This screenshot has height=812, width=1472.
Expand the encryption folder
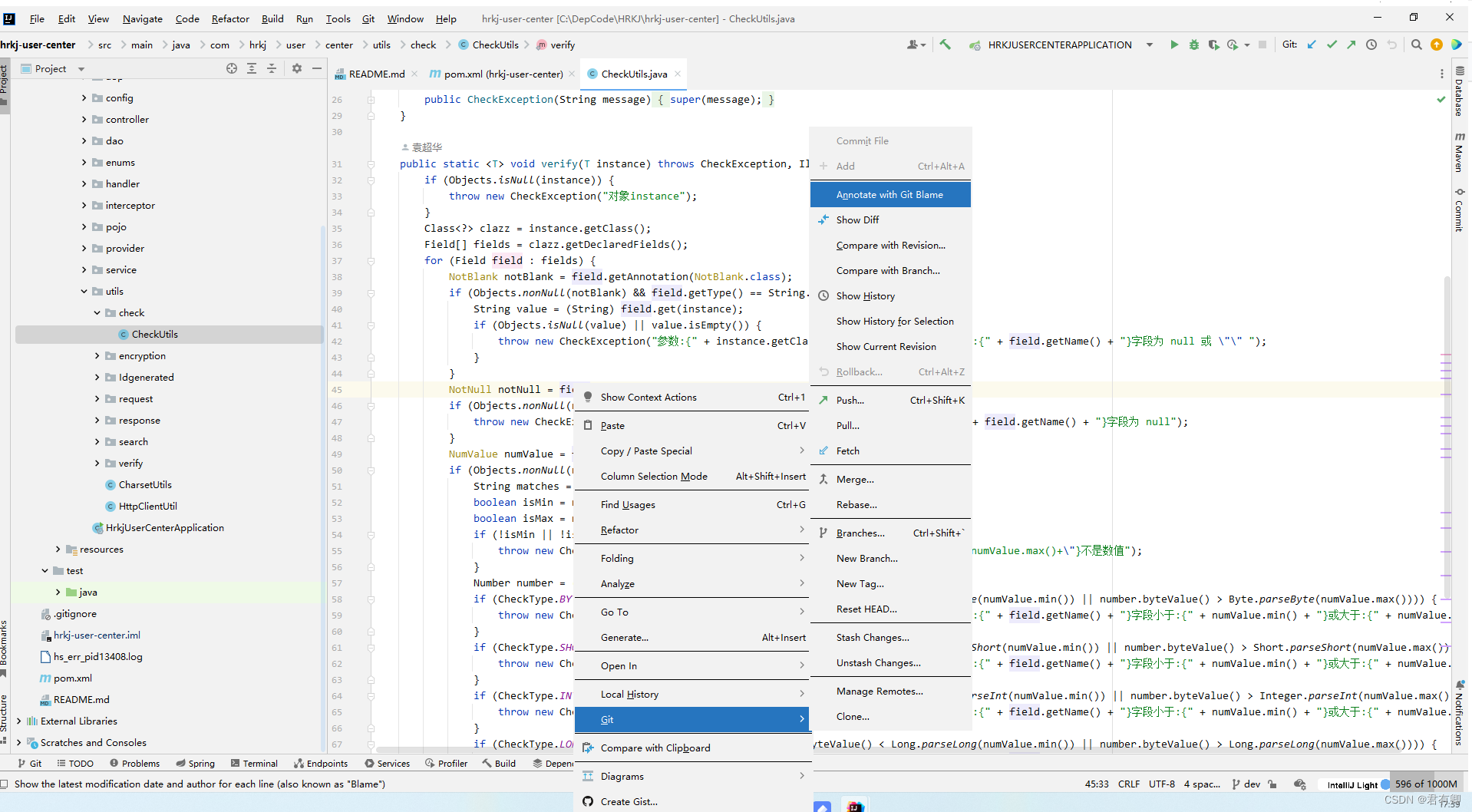tap(97, 356)
